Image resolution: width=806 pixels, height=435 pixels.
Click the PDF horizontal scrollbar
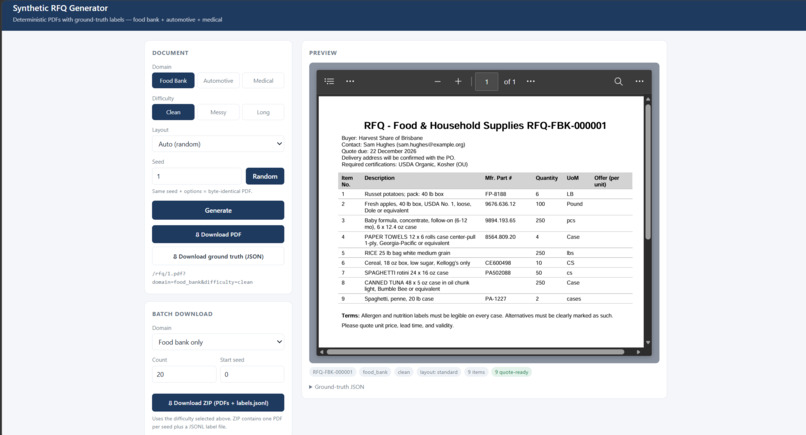pyautogui.click(x=475, y=352)
